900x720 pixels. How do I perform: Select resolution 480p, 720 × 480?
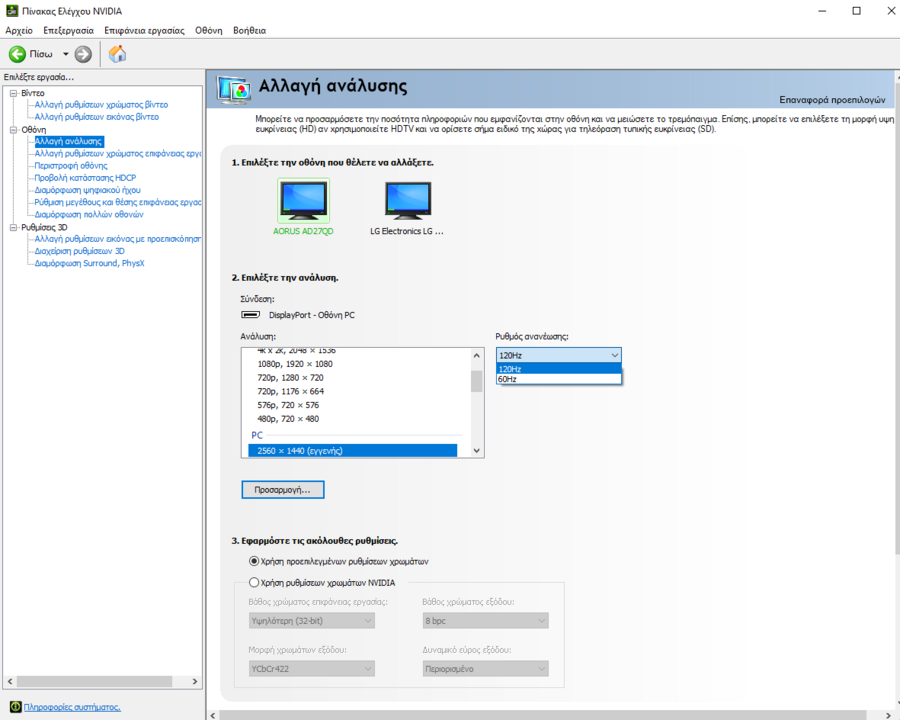coord(288,419)
